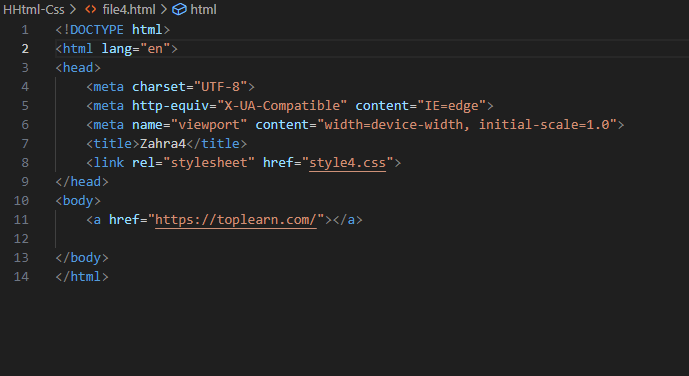Viewport: 689px width, 376px height.
Task: Click the Zahra4 title text
Action: coord(163,144)
